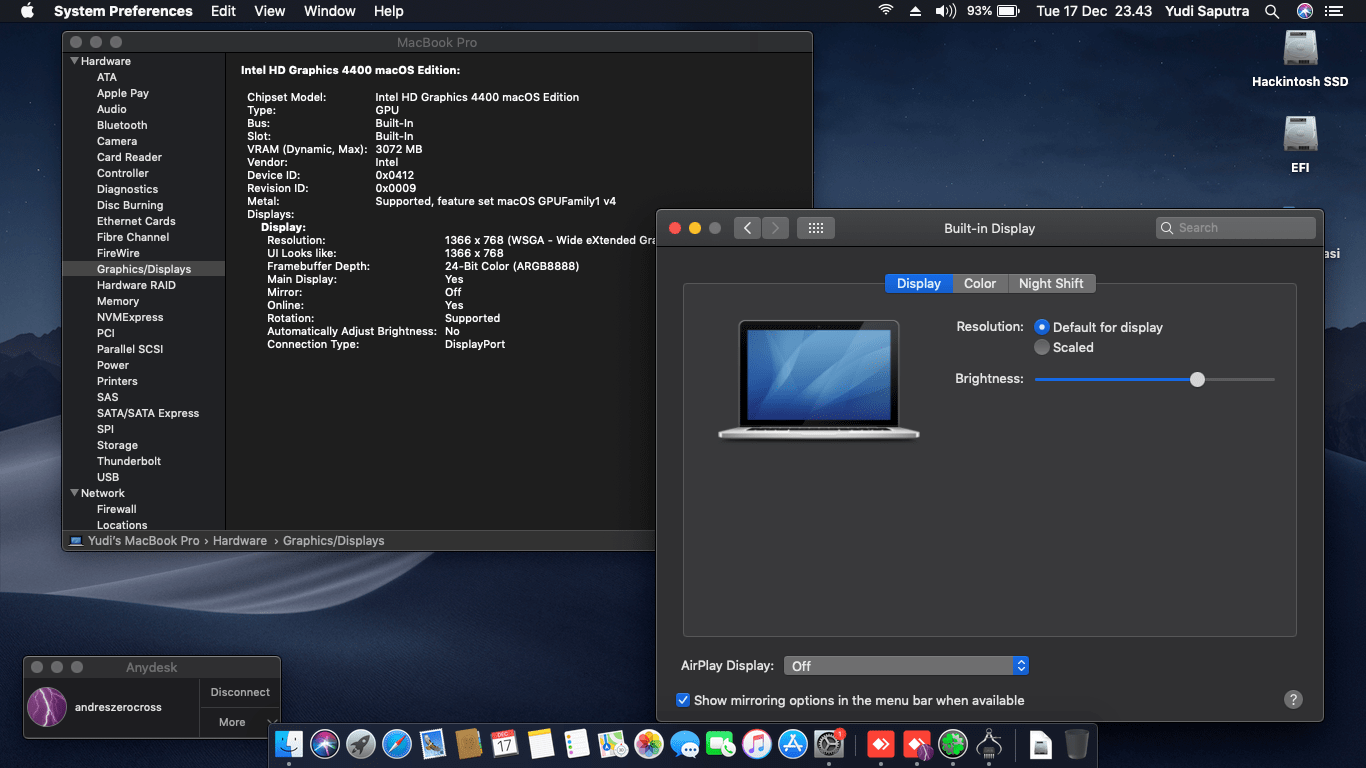1366x768 pixels.
Task: Launch the Calendar app
Action: click(x=505, y=744)
